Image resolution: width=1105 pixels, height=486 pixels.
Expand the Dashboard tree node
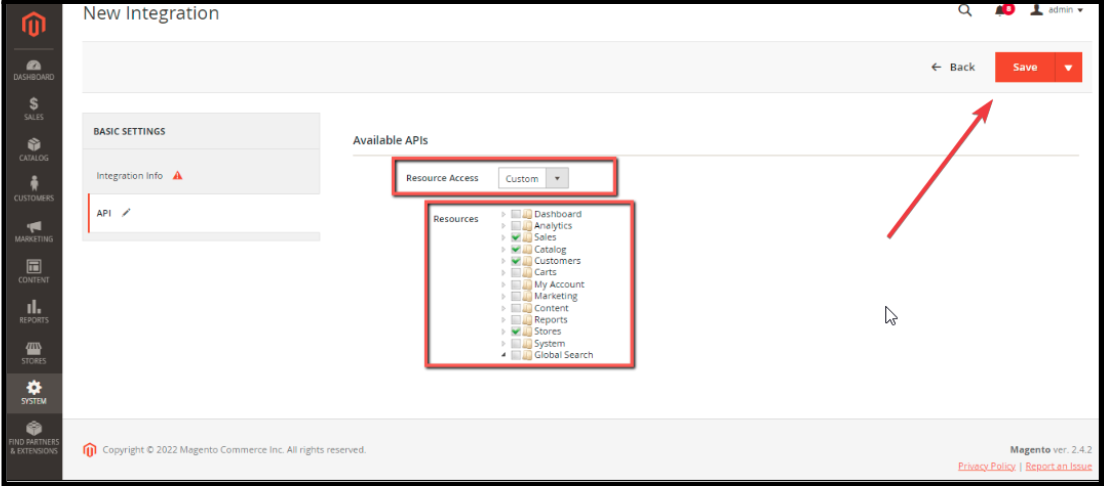503,214
